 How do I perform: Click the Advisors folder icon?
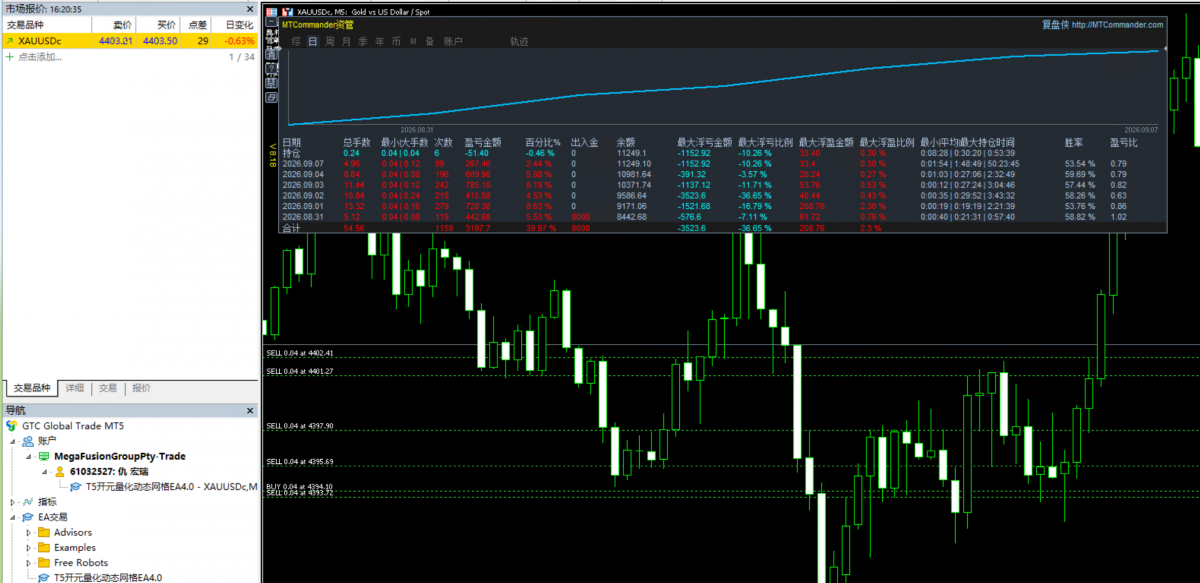(44, 532)
